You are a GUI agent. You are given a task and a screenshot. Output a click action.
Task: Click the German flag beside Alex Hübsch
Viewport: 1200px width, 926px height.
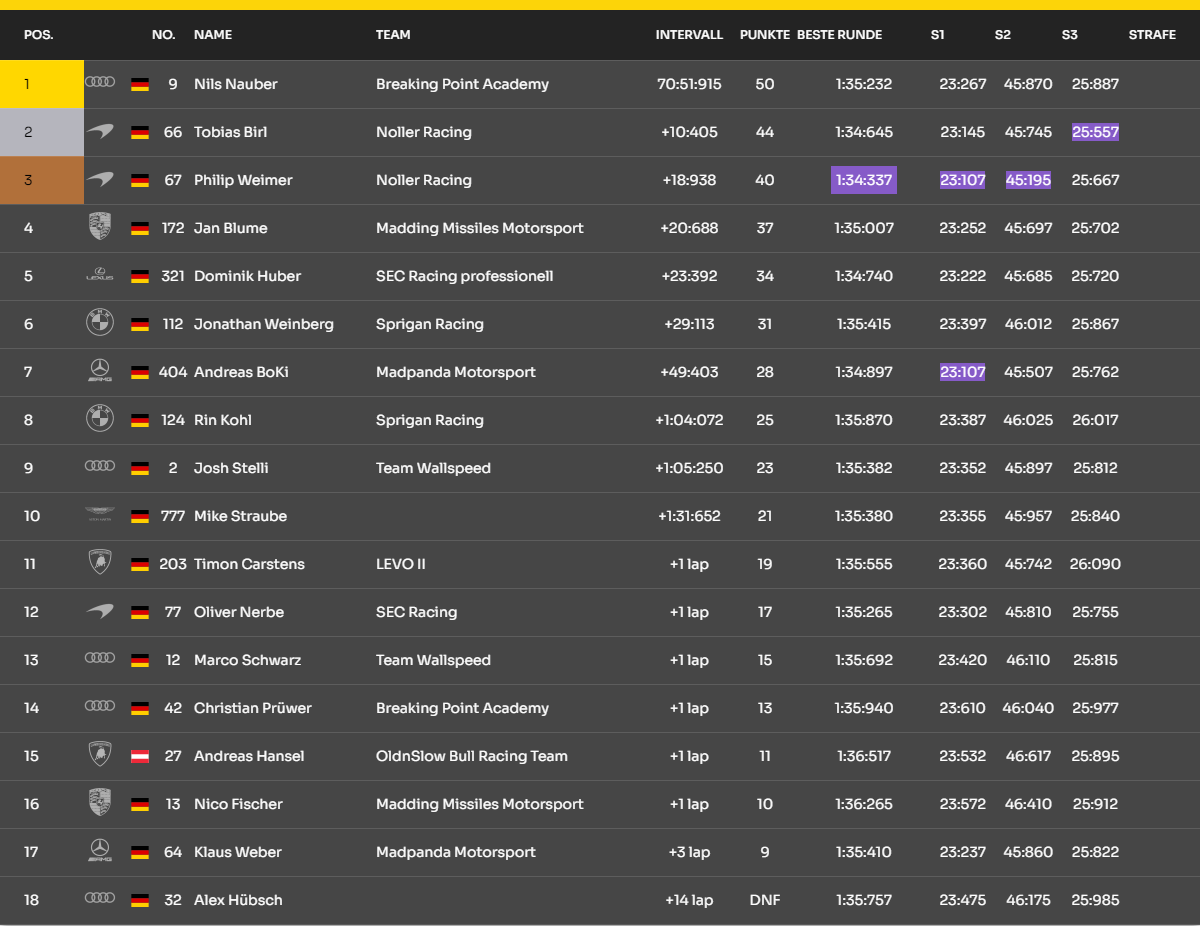(140, 900)
